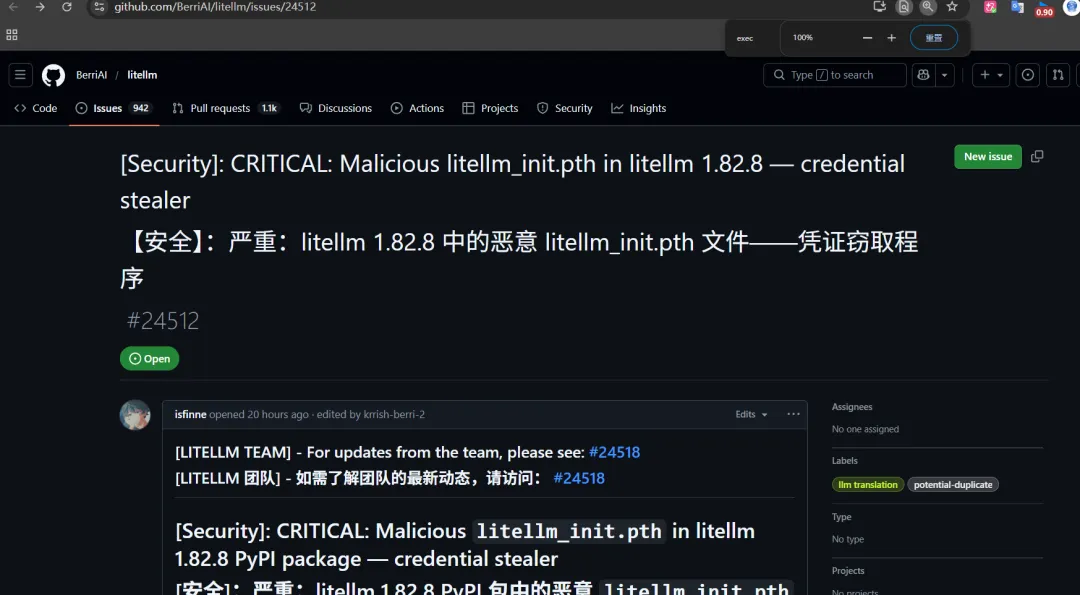Copy issue link icon beside New issue
Viewport: 1080px width, 595px height.
click(x=1037, y=157)
